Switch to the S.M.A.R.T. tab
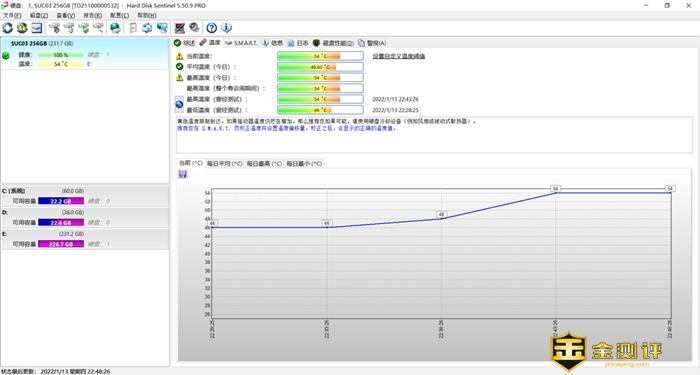The height and width of the screenshot is (375, 700). point(241,43)
